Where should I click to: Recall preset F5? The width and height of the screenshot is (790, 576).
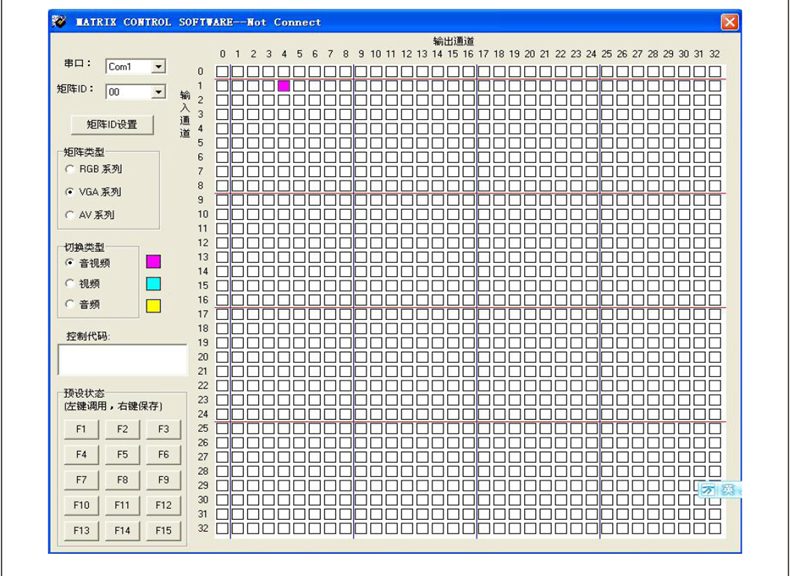click(122, 455)
